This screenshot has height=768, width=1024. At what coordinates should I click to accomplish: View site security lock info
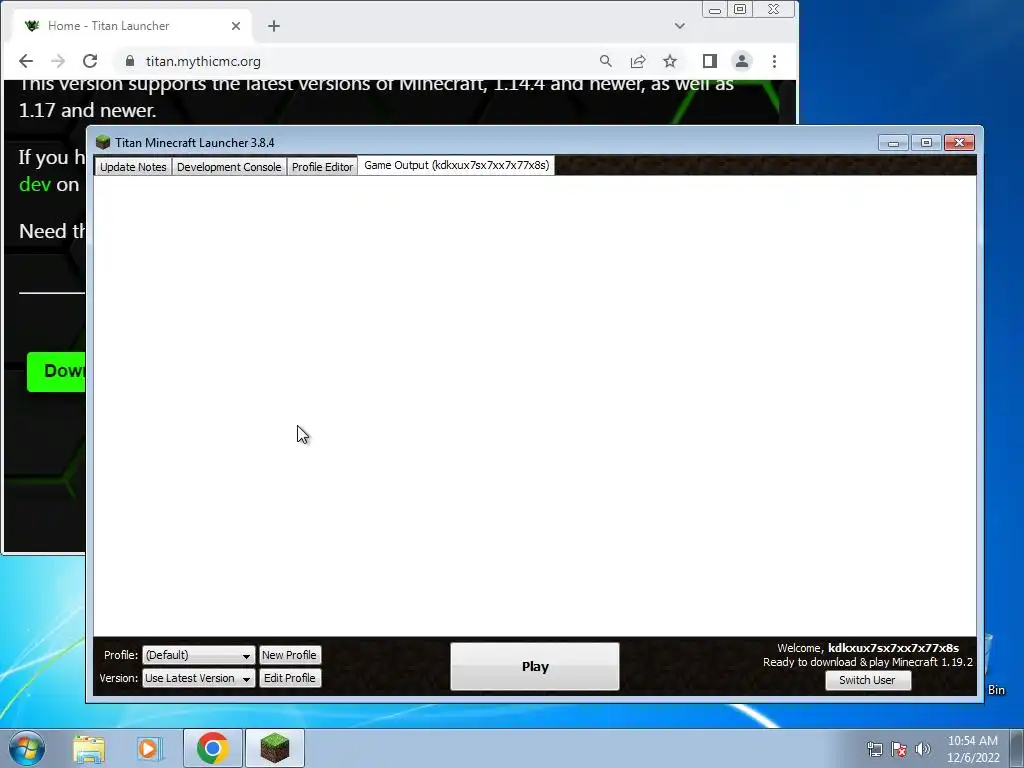tap(130, 61)
